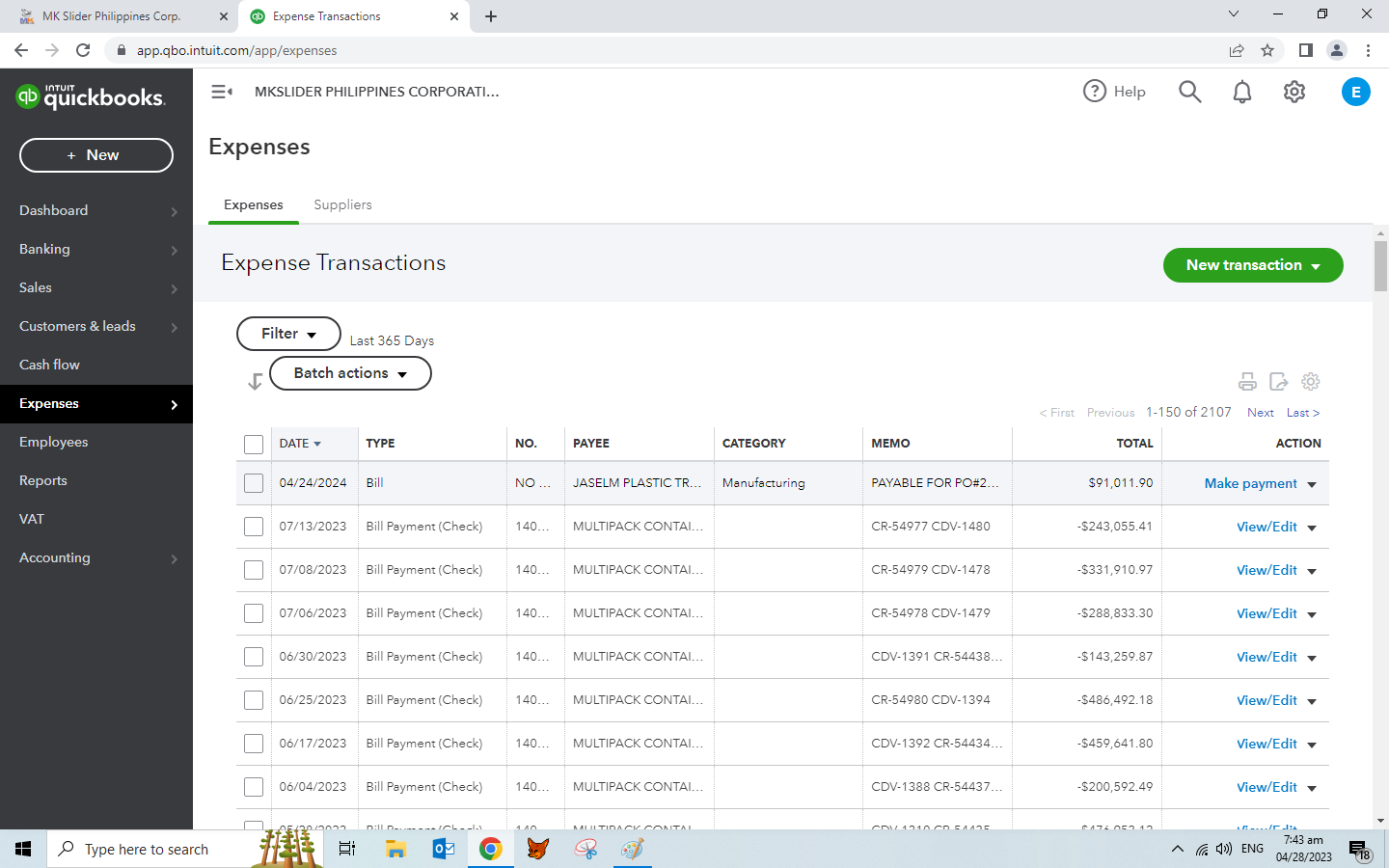Click the + New button
This screenshot has height=868, width=1389.
96,155
